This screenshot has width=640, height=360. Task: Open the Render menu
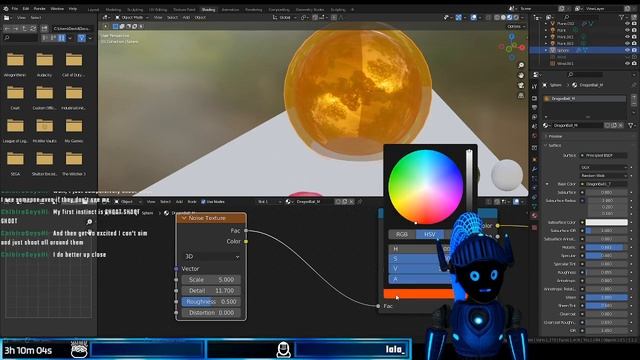(40, 9)
